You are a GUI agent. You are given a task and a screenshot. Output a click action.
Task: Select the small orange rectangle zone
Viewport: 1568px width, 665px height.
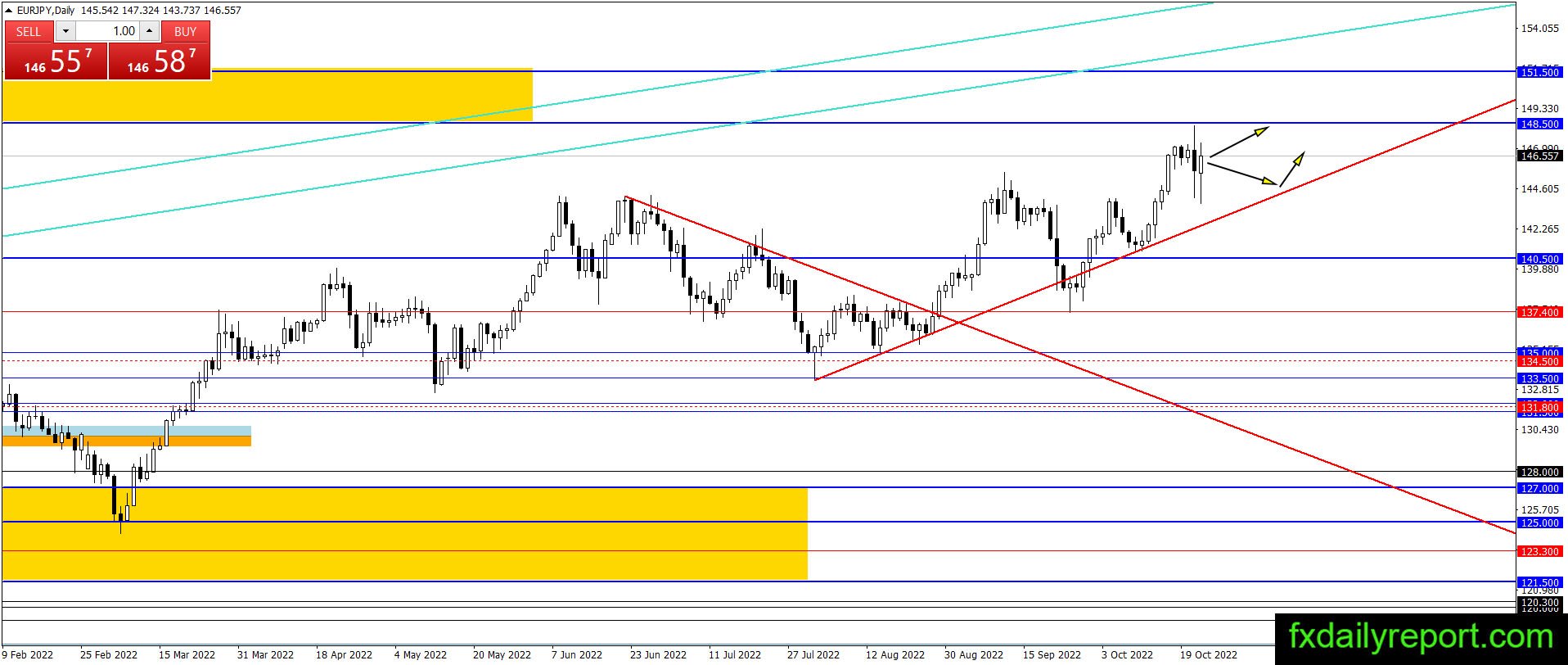click(x=127, y=441)
